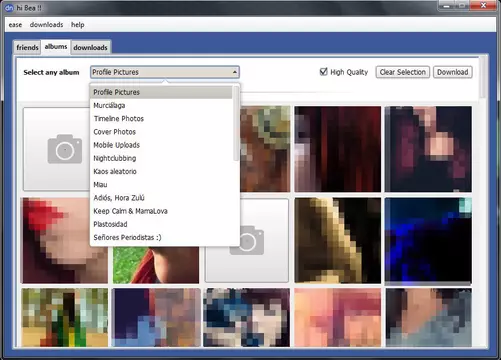Choose 'Plastosidad' album from the list
This screenshot has height=360, width=501.
point(161,224)
